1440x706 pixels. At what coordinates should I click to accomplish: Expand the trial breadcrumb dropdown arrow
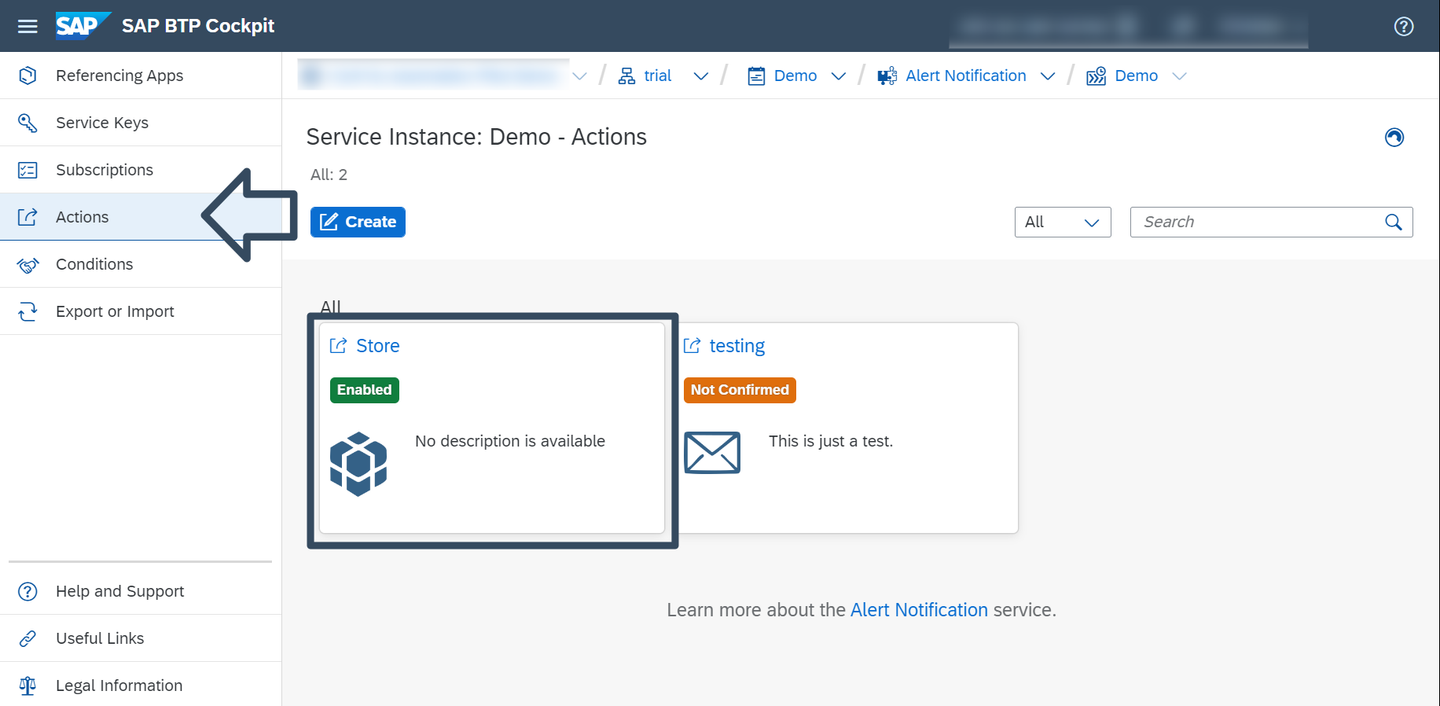(x=701, y=76)
